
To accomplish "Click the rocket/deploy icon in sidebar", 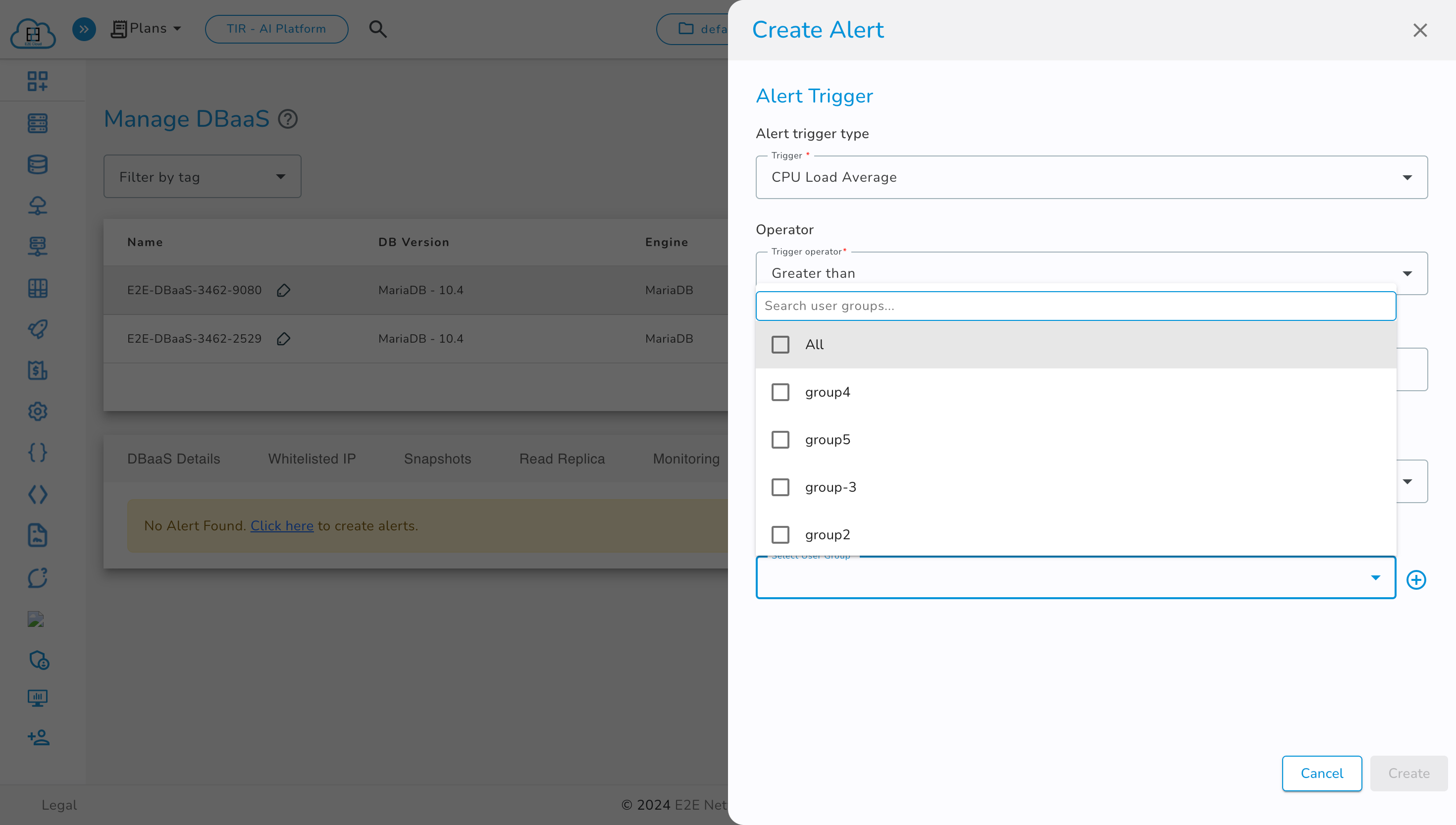I will pos(37,329).
